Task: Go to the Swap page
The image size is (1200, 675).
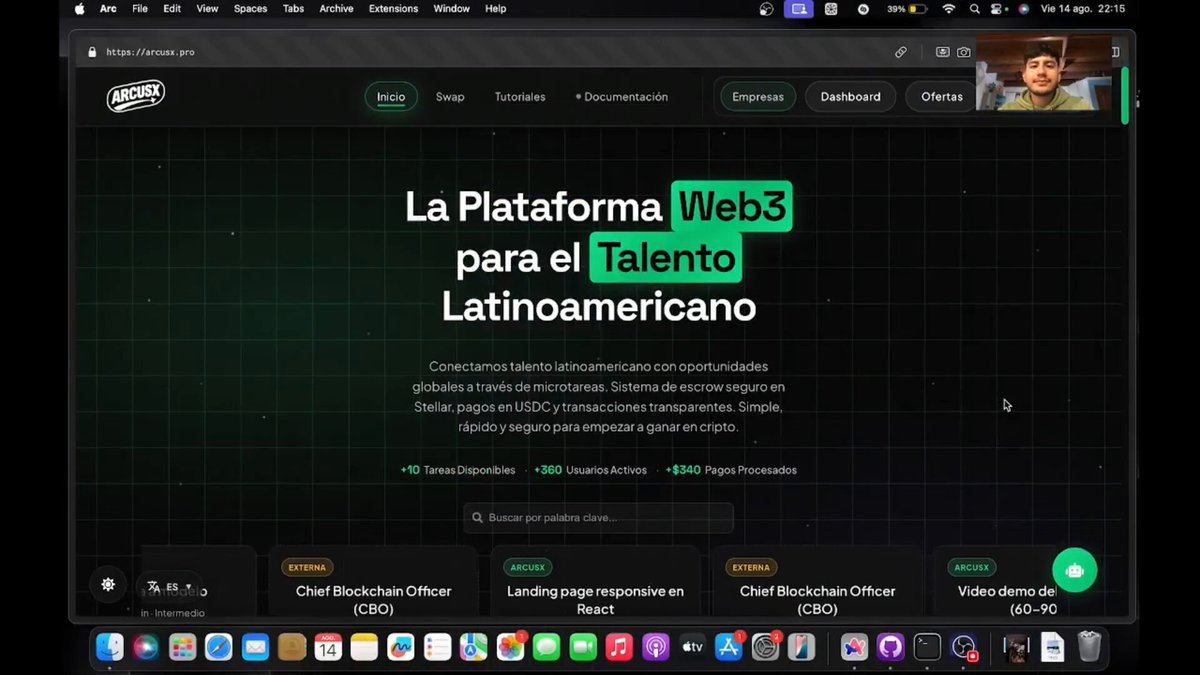Action: [450, 97]
